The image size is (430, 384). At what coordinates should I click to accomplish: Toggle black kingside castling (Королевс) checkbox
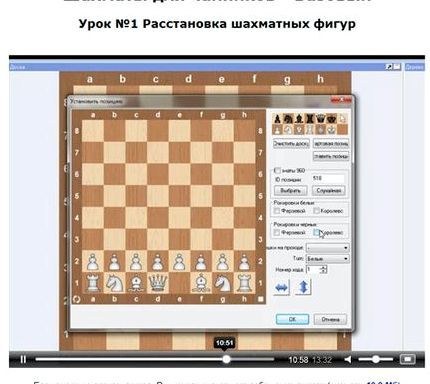click(x=316, y=232)
